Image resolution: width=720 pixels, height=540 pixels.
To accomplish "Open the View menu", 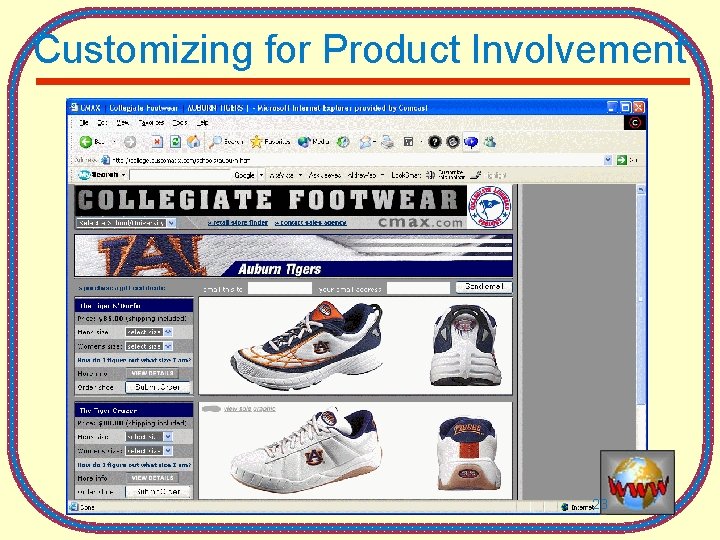I will click(x=122, y=123).
